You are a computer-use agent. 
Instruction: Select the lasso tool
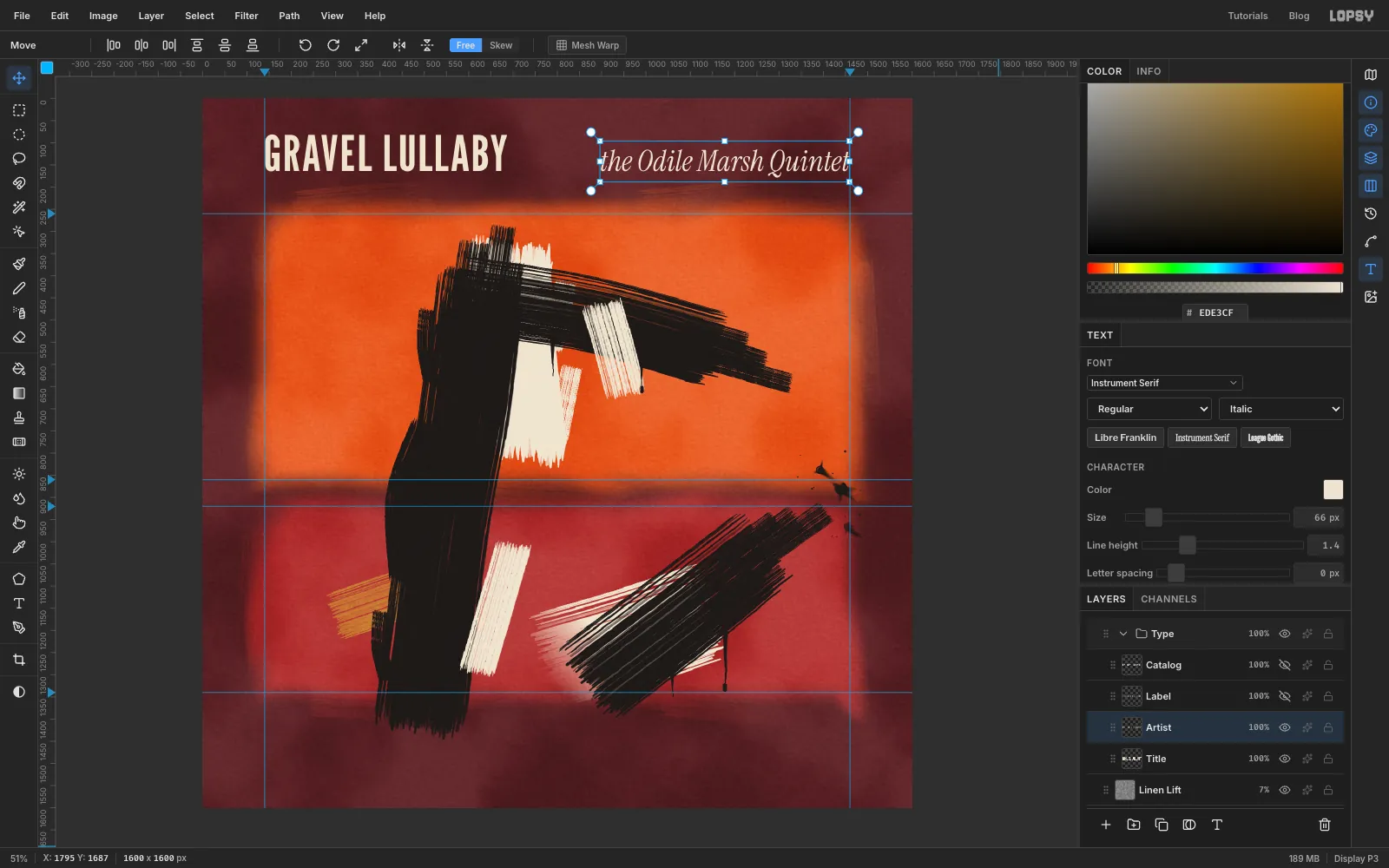click(x=18, y=159)
